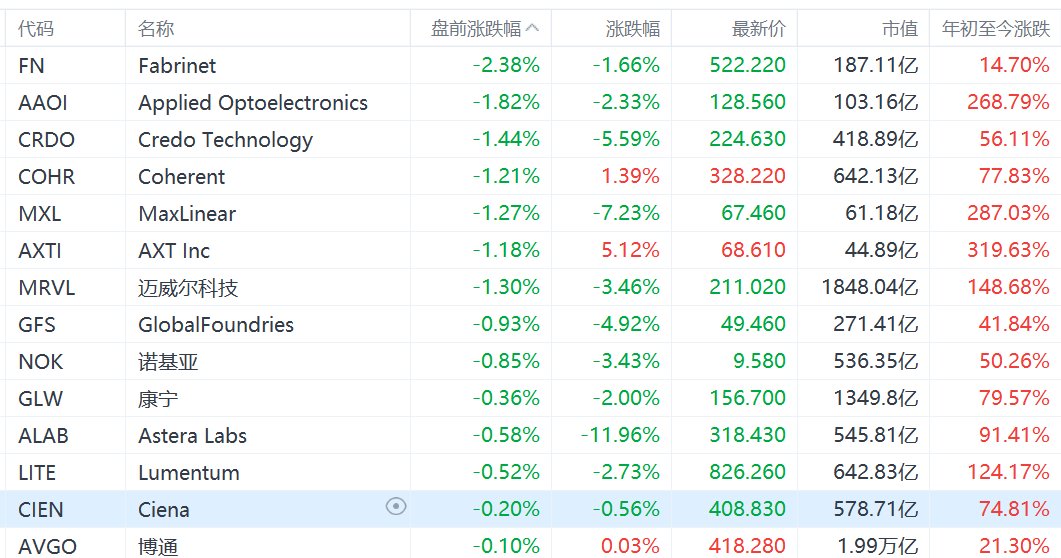Open the Credo Technology stock name
Screen dimensions: 1061x558
225,140
